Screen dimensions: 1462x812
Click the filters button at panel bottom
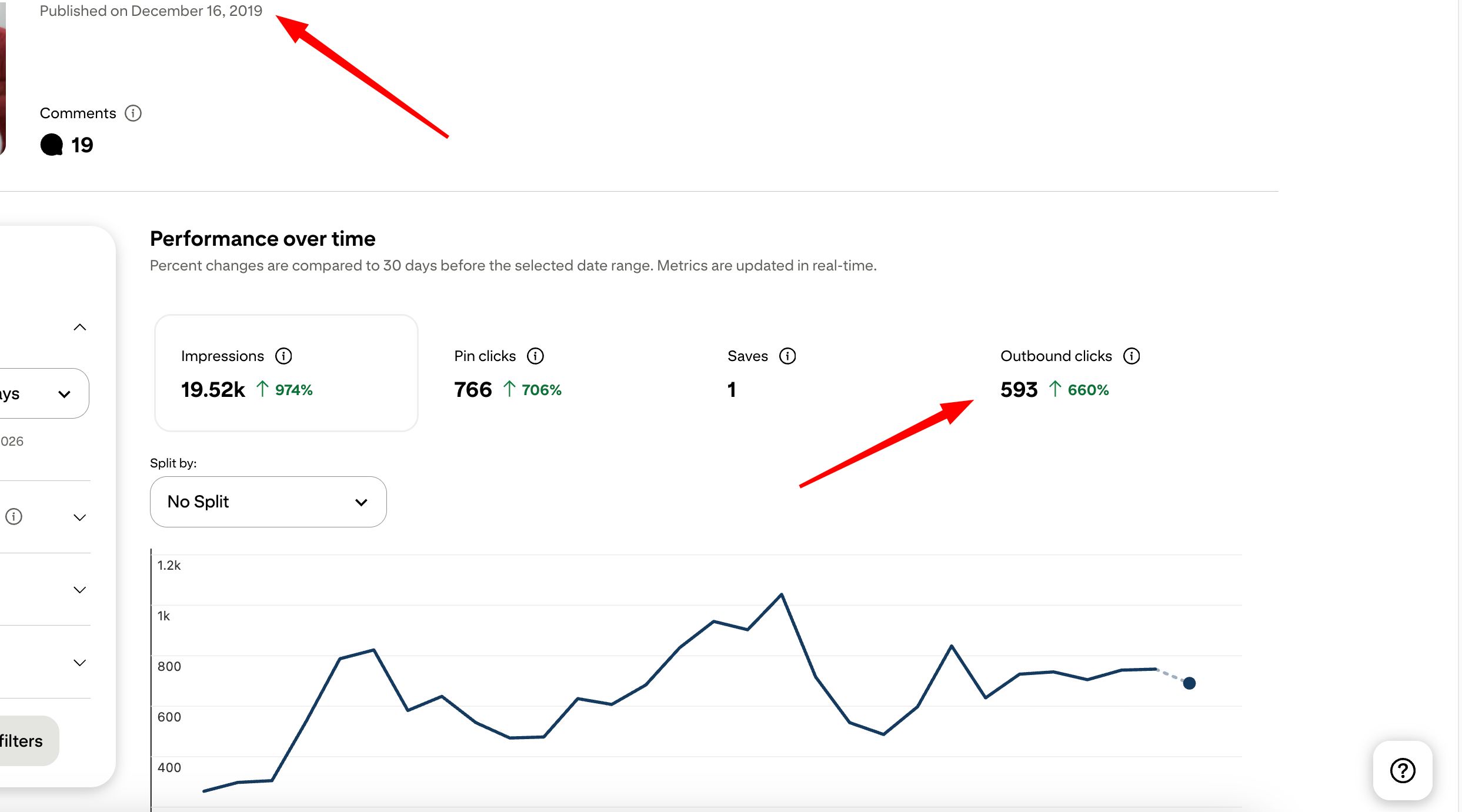[24, 741]
